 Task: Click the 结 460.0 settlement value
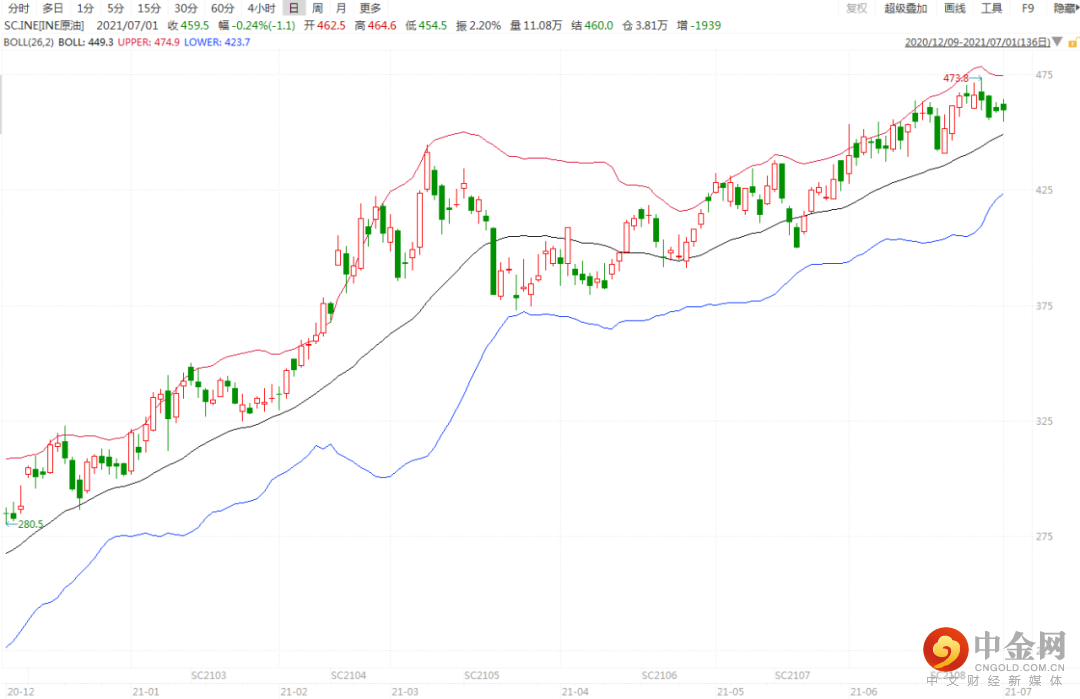point(592,25)
